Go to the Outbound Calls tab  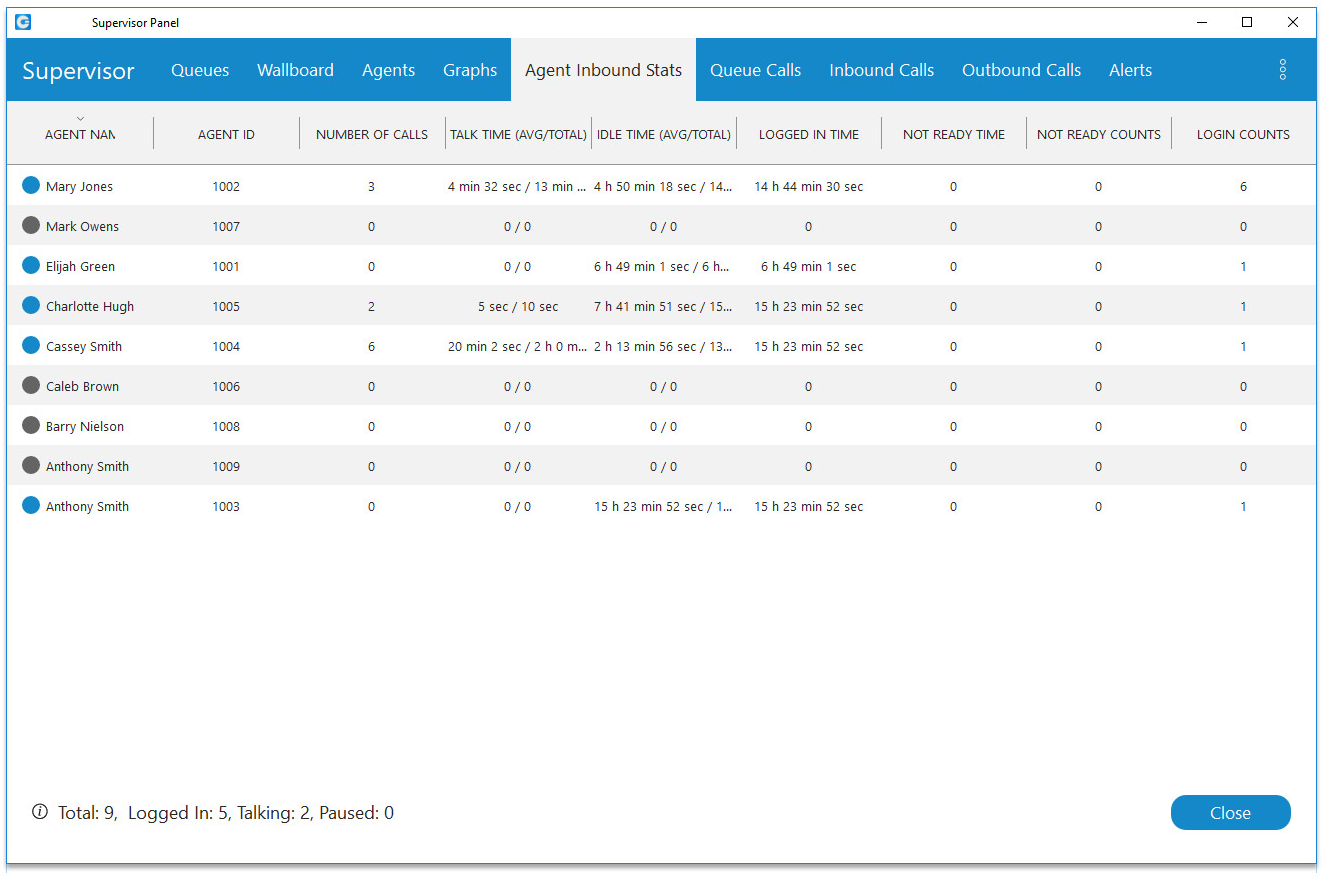[1021, 70]
